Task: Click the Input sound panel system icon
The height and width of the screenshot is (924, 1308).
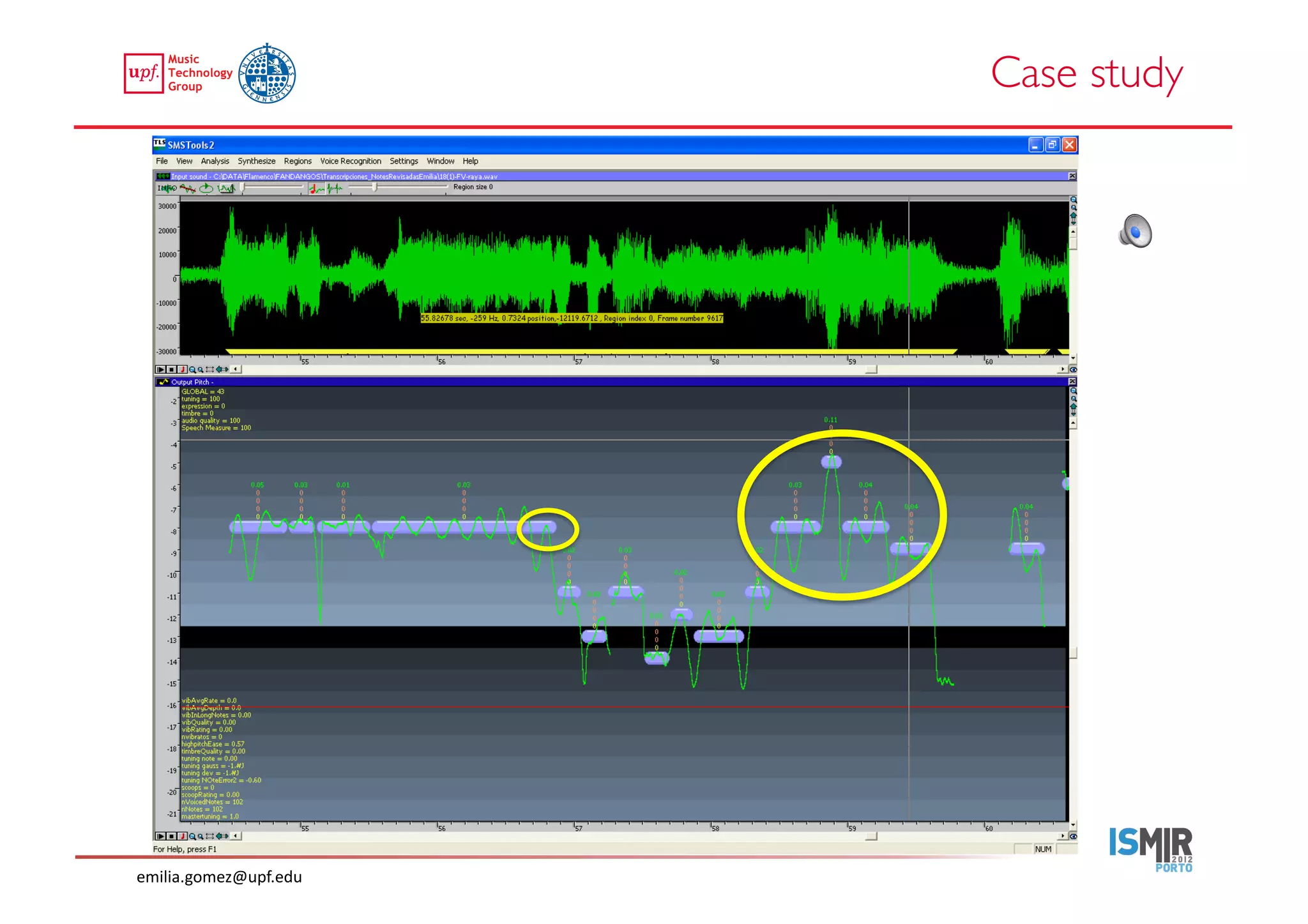Action: click(163, 176)
